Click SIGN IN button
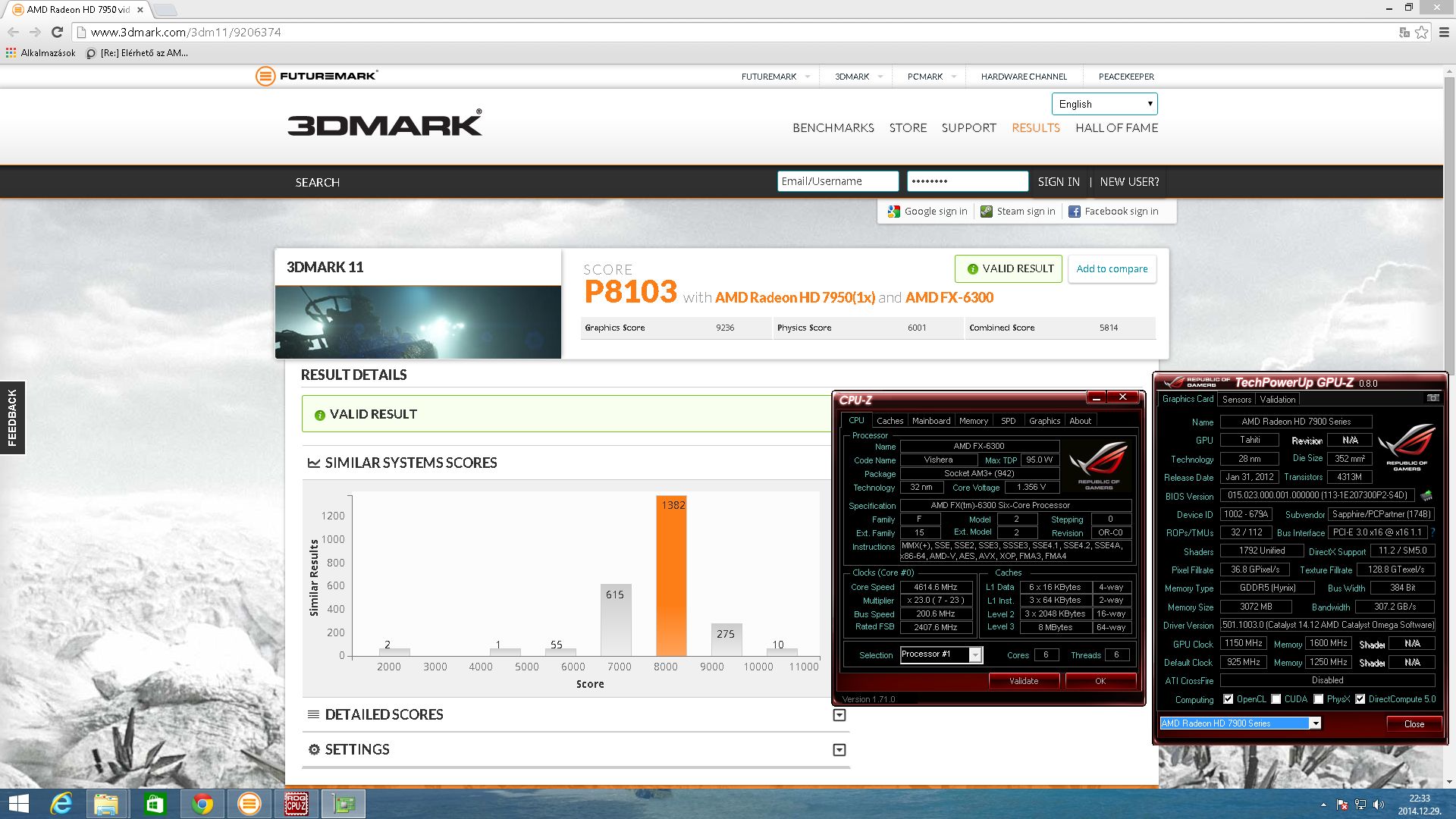The height and width of the screenshot is (819, 1456). coord(1059,182)
